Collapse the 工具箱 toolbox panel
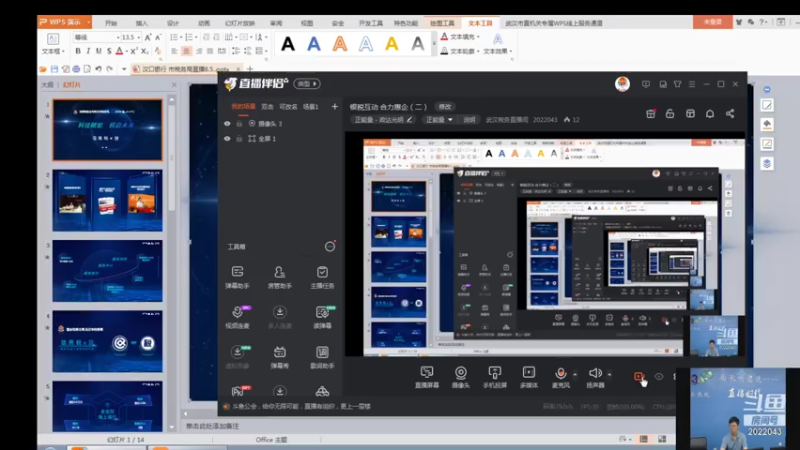800x450 pixels. click(x=330, y=246)
